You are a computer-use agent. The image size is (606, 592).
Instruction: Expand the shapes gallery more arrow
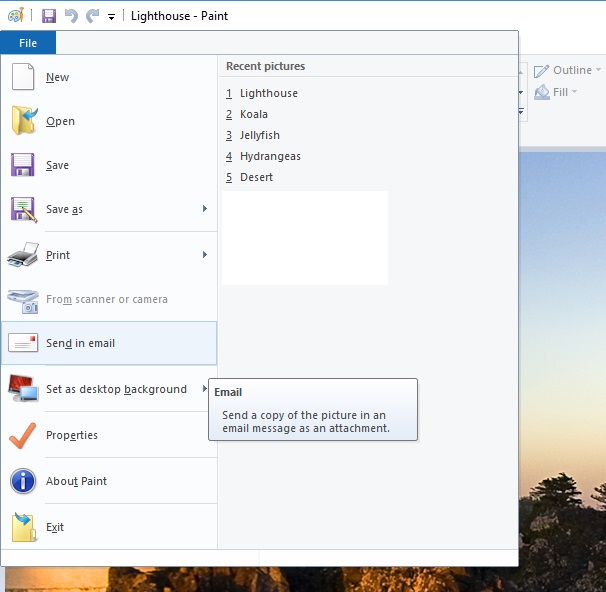(x=521, y=112)
